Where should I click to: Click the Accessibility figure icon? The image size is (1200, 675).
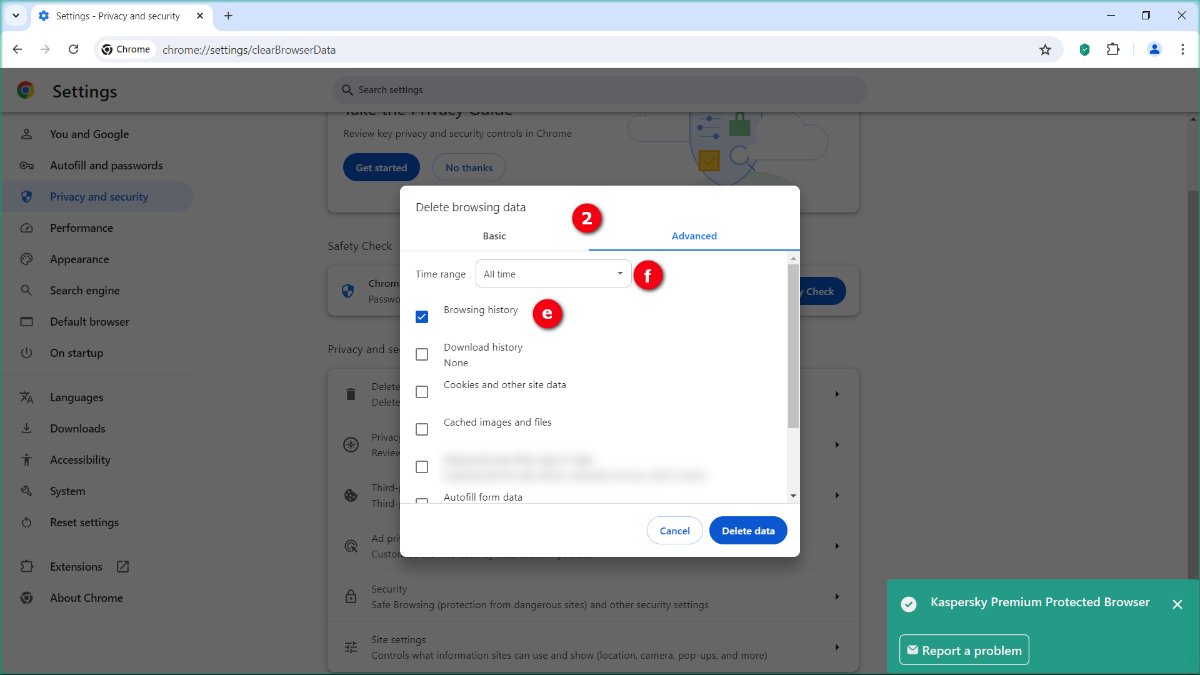click(27, 460)
